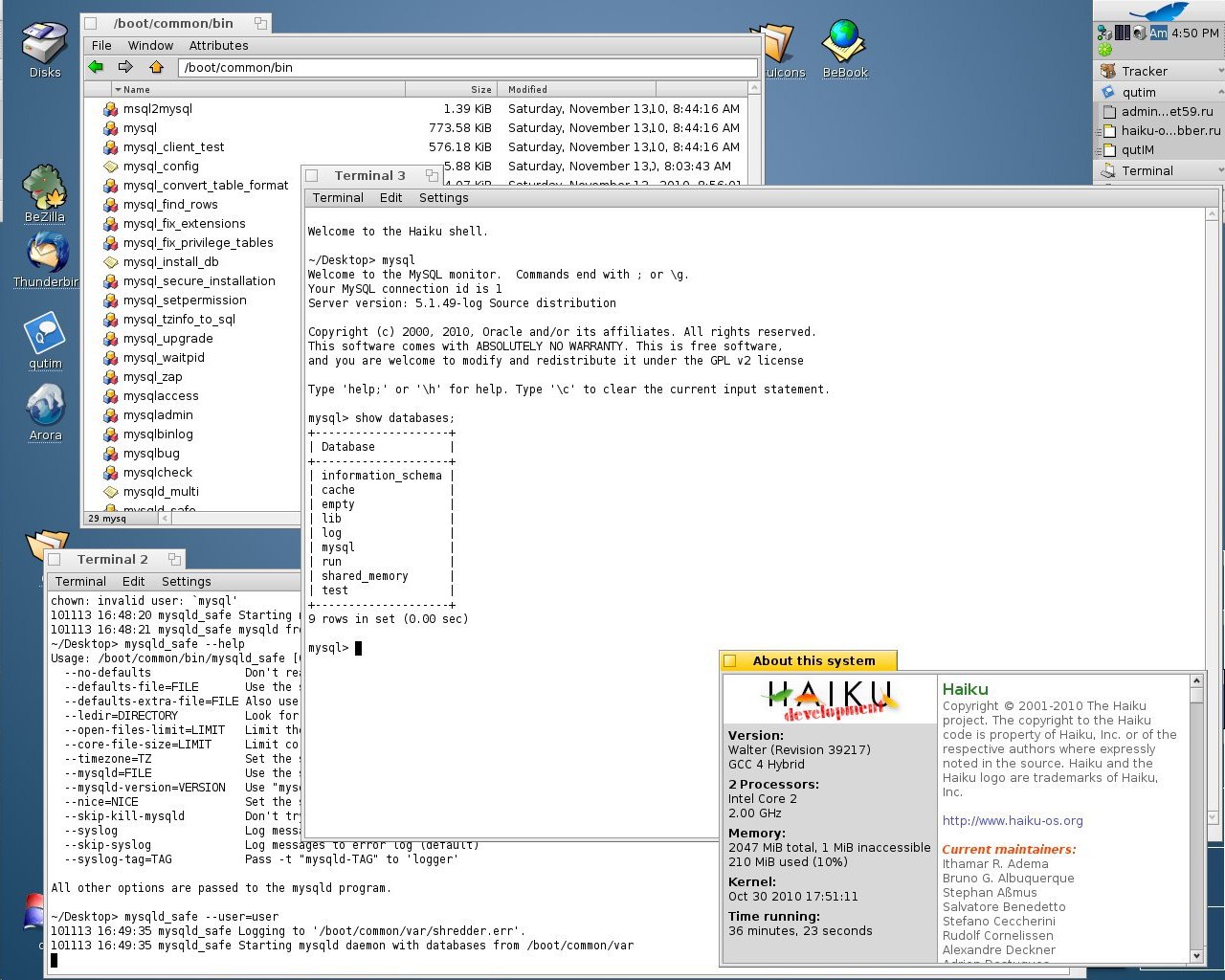Click the Am keymap switcher tray icon
This screenshot has width=1225, height=980.
pyautogui.click(x=1158, y=33)
